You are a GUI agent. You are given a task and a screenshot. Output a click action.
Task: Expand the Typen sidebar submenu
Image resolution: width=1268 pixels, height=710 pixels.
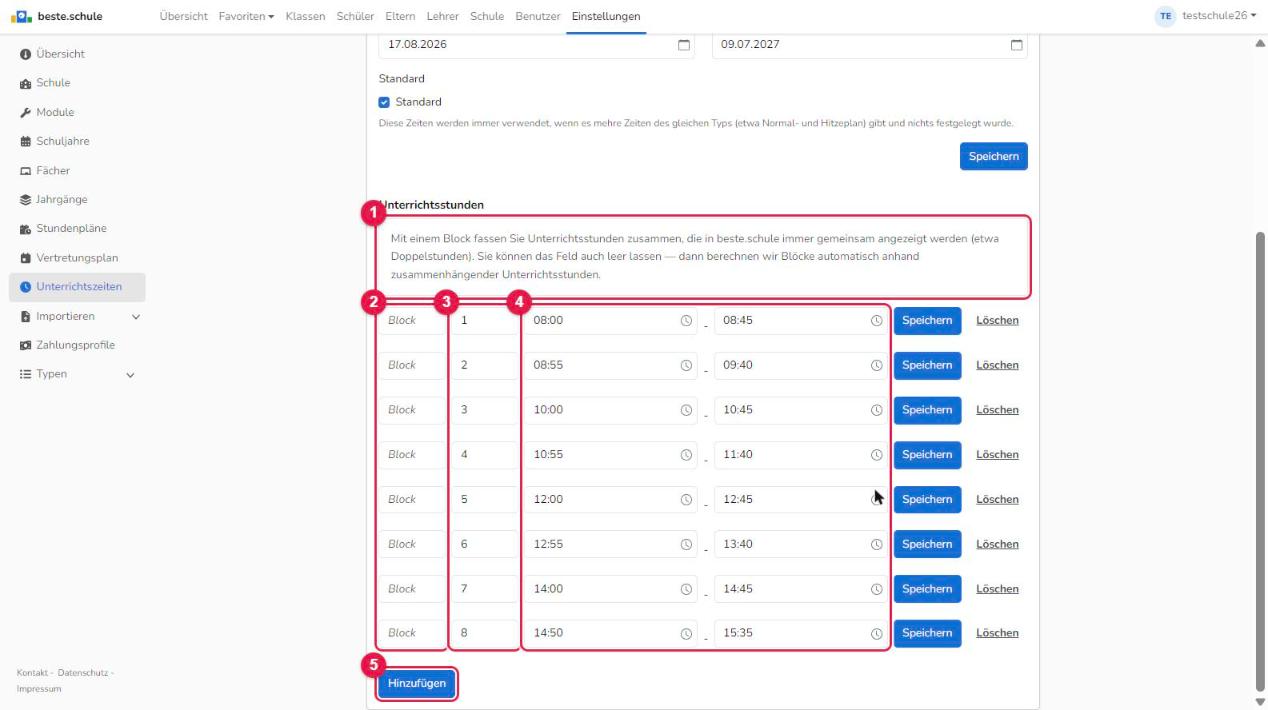(130, 375)
